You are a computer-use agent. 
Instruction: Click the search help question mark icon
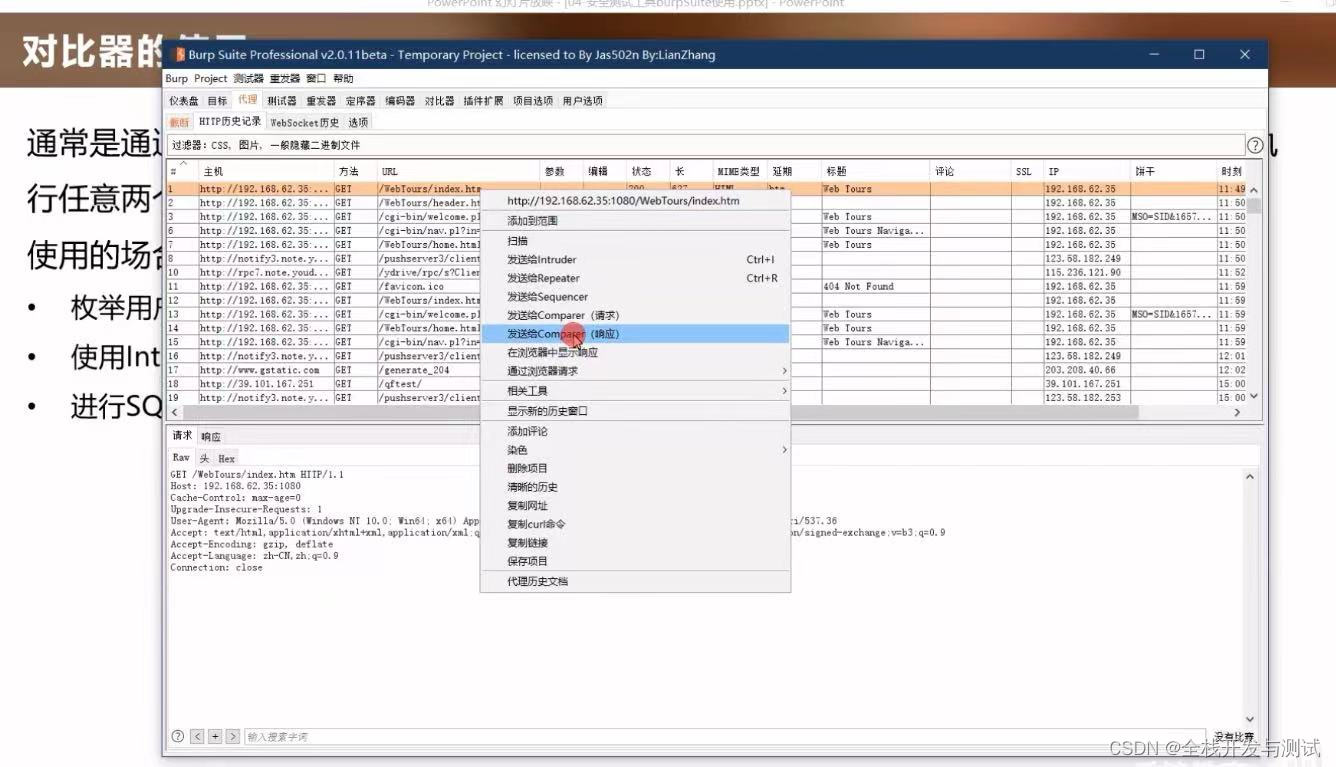(x=178, y=736)
